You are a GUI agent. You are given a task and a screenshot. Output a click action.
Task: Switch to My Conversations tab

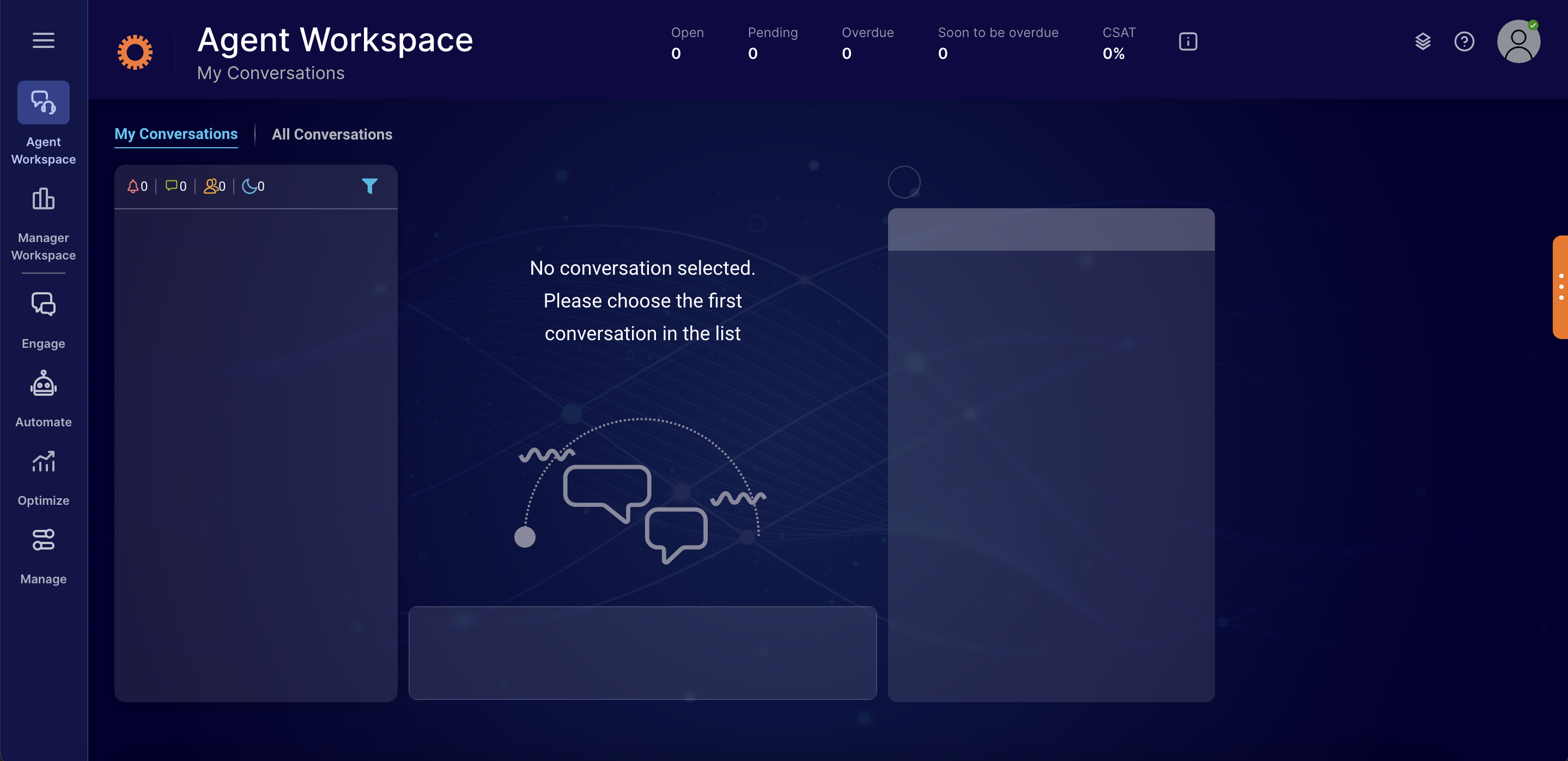click(x=176, y=134)
